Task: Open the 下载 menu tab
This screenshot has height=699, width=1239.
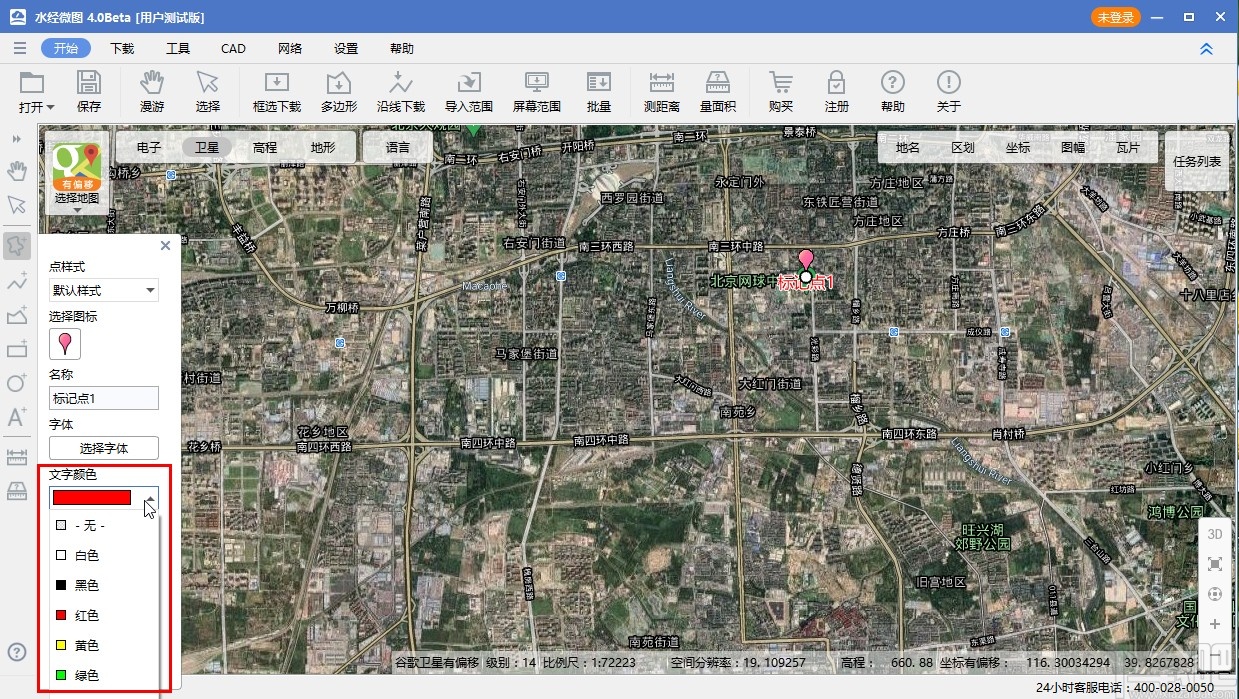Action: [122, 48]
